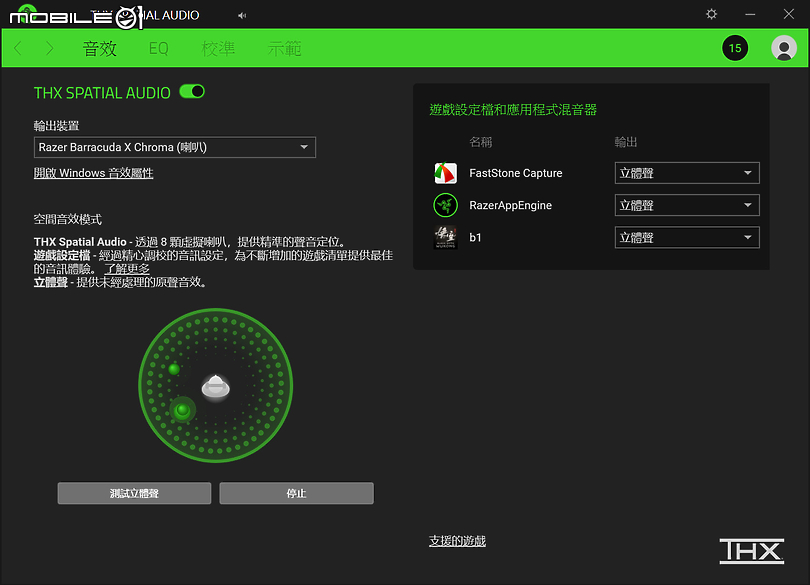Viewport: 810px width, 585px height.
Task: Click the 測試立體聲 button
Action: point(134,493)
